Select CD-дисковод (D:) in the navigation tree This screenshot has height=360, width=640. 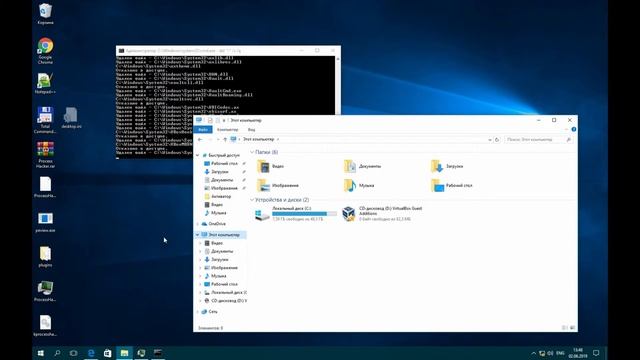(225, 301)
